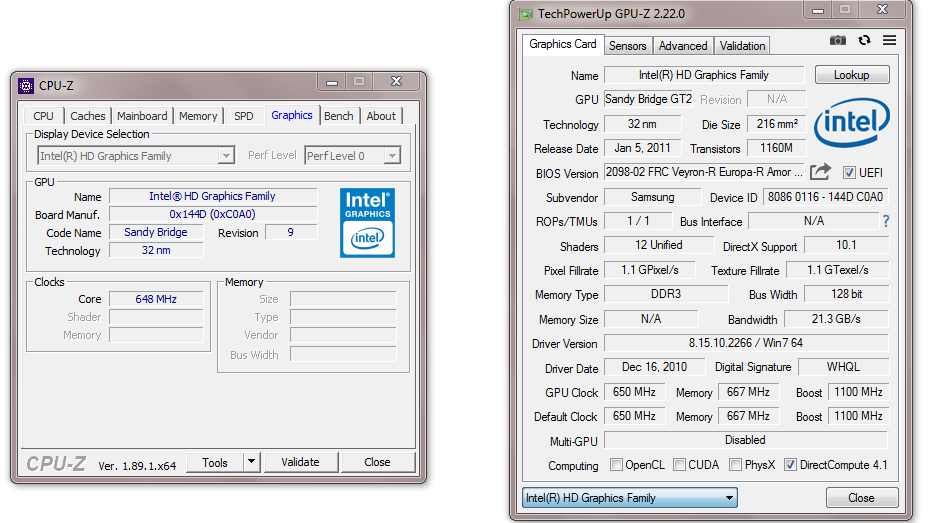Screen dimensions: 929x523
Task: Click the GPU-Z refresh icon
Action: click(x=864, y=40)
